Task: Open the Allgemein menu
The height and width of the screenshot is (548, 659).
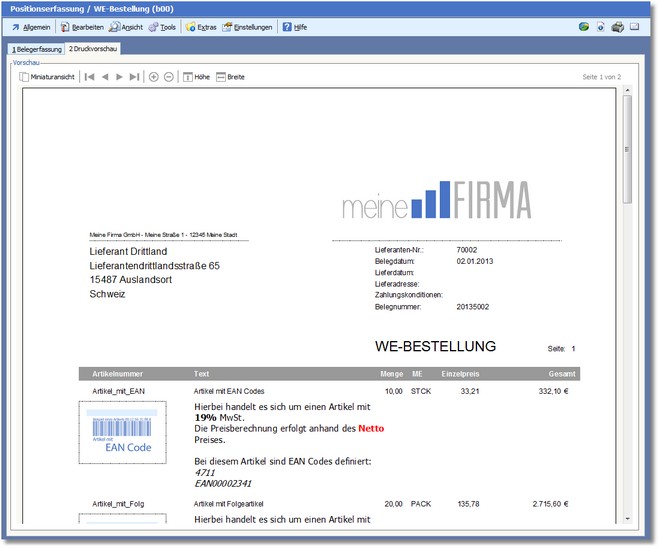Action: pos(31,27)
